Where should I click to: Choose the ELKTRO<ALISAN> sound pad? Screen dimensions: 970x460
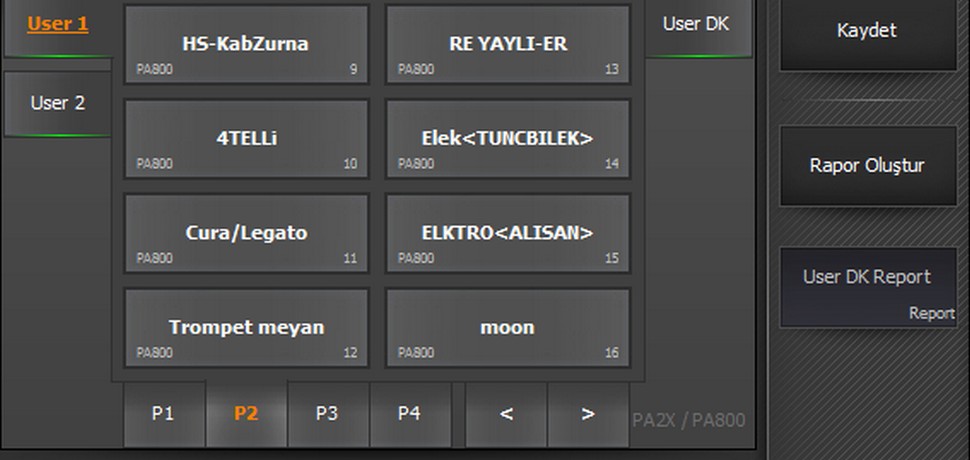tap(508, 233)
